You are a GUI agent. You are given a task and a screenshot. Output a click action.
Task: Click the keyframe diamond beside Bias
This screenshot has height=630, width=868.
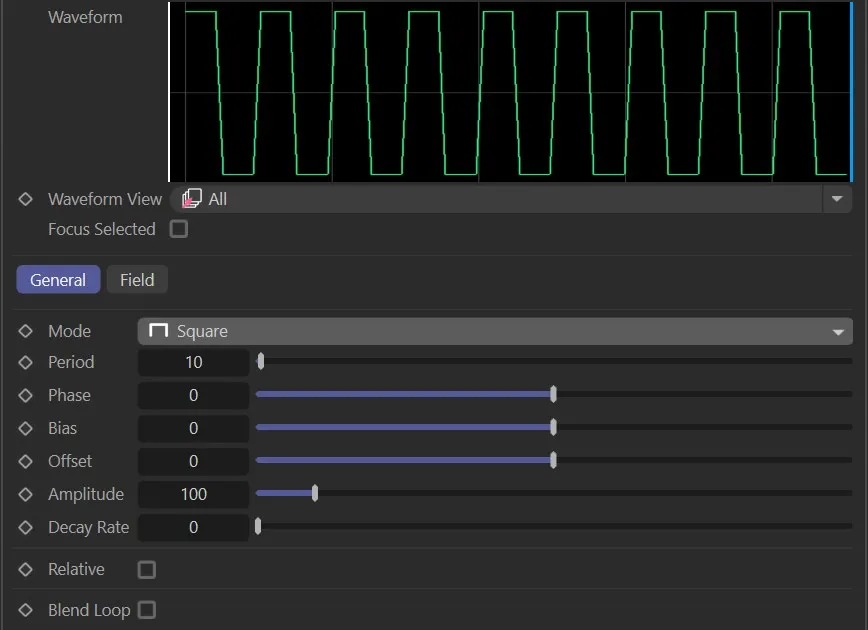[x=26, y=428]
